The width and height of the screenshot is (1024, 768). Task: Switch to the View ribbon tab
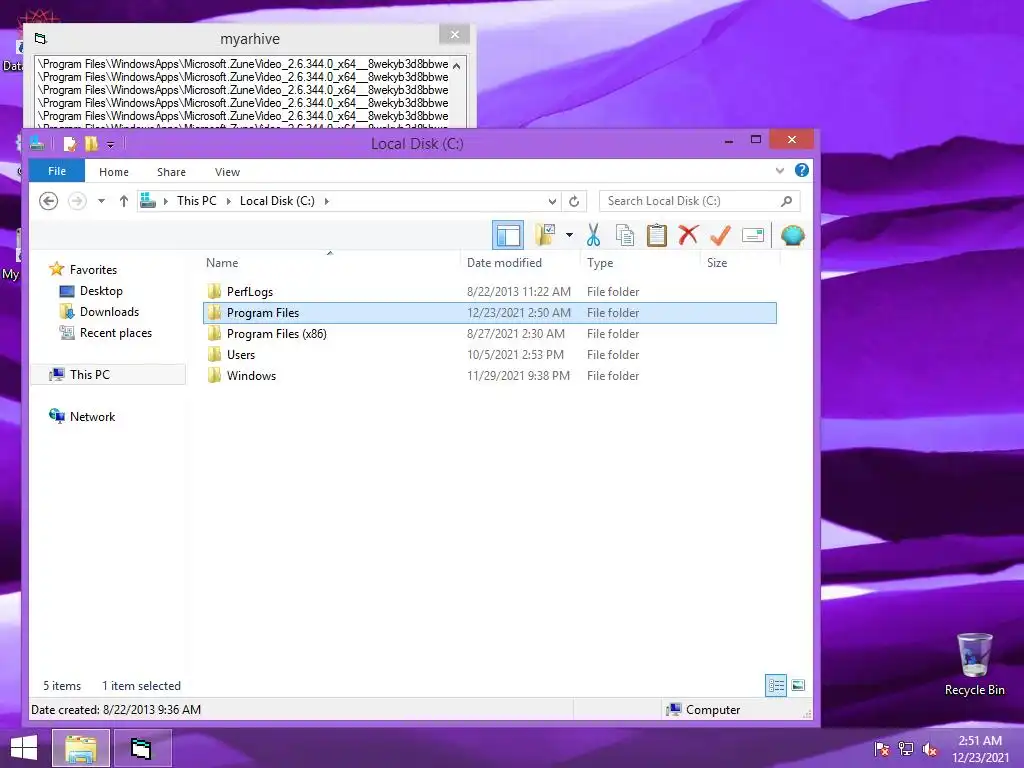pyautogui.click(x=227, y=172)
